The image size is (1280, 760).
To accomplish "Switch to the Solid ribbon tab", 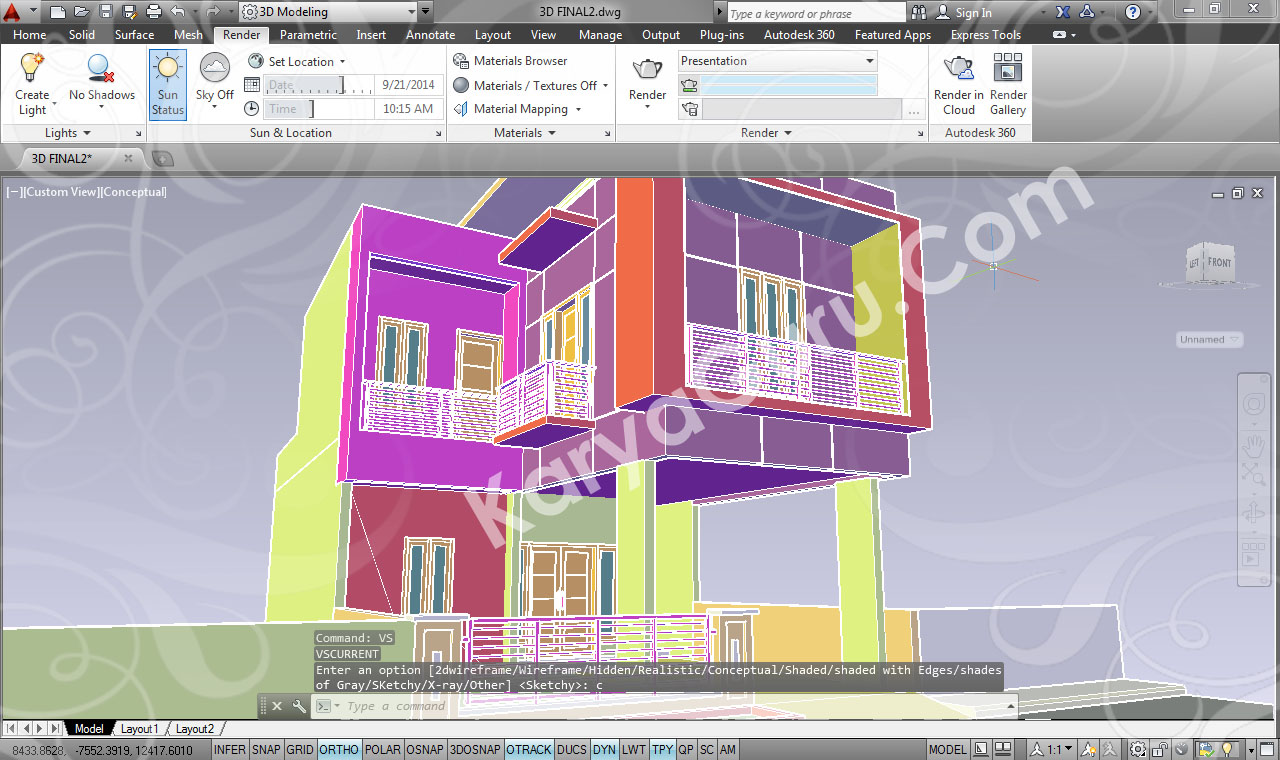I will (82, 35).
